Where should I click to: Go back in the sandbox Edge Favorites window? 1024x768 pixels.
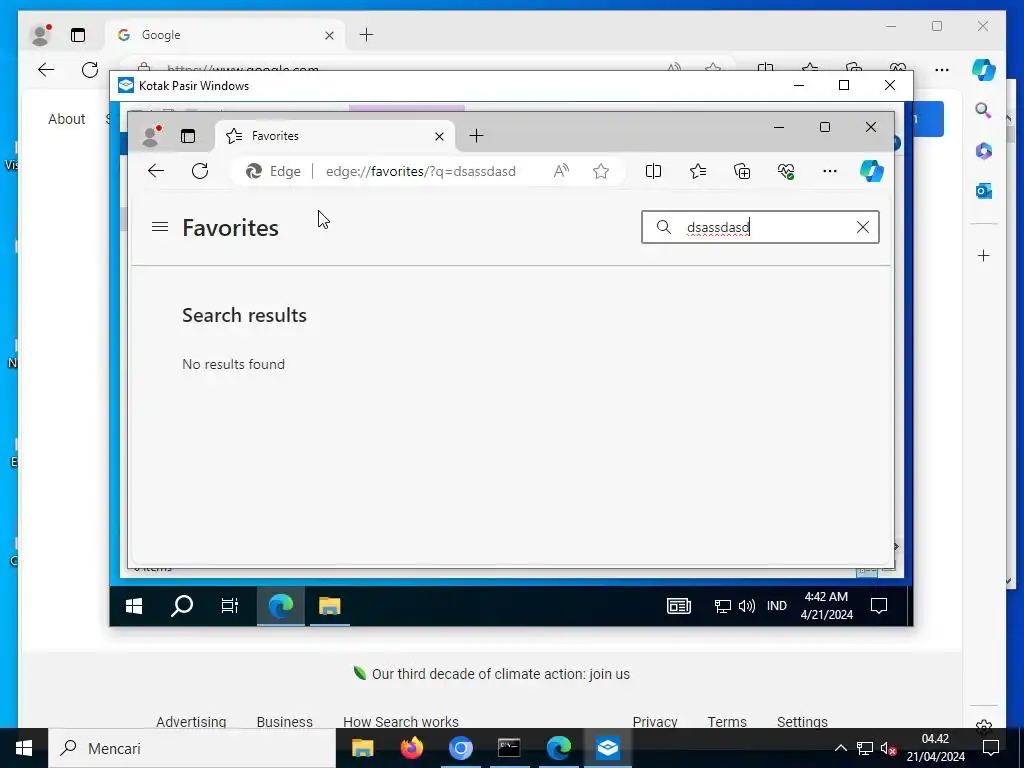coord(155,171)
